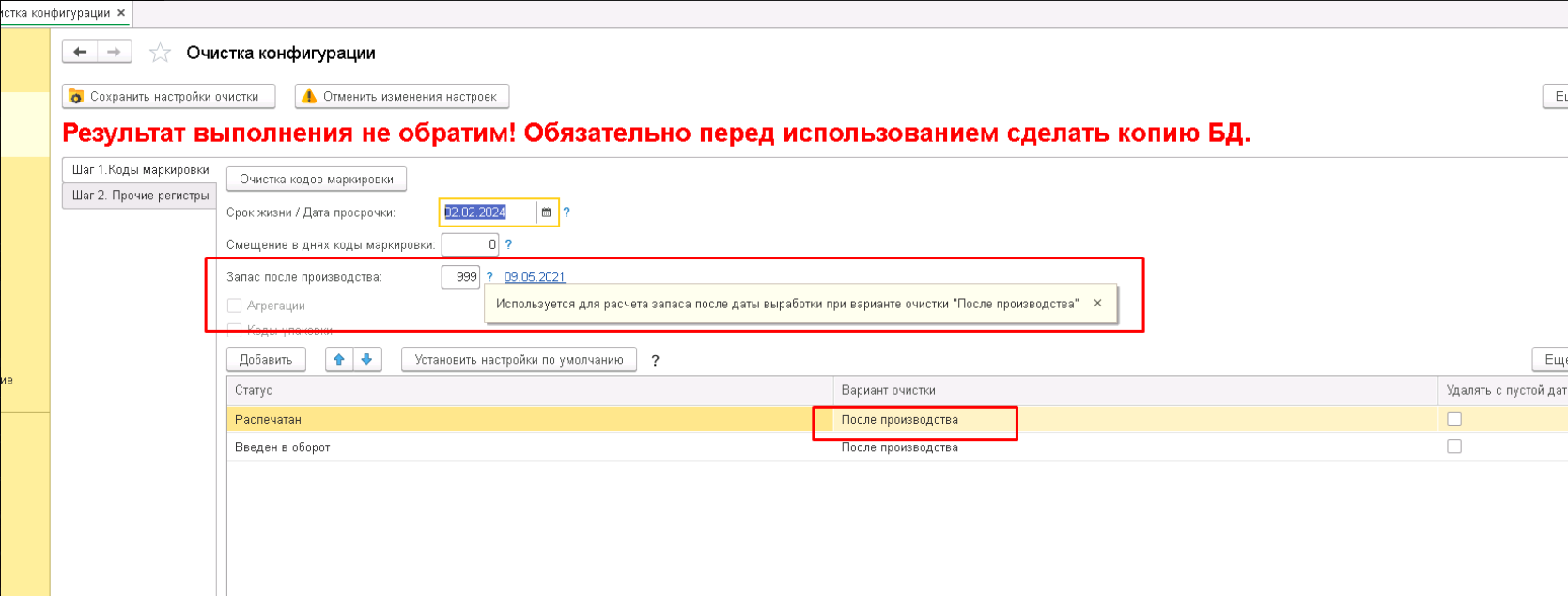The image size is (1568, 596).
Task: Show help for 'Смещение в днях коды маркировки'
Action: pyautogui.click(x=508, y=244)
